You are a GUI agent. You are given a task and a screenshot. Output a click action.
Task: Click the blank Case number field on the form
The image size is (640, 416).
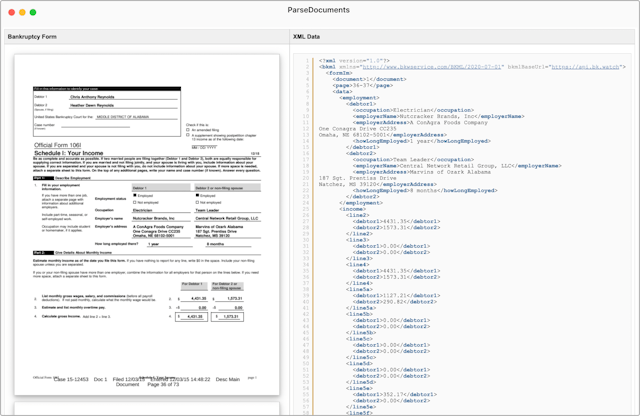pos(96,125)
